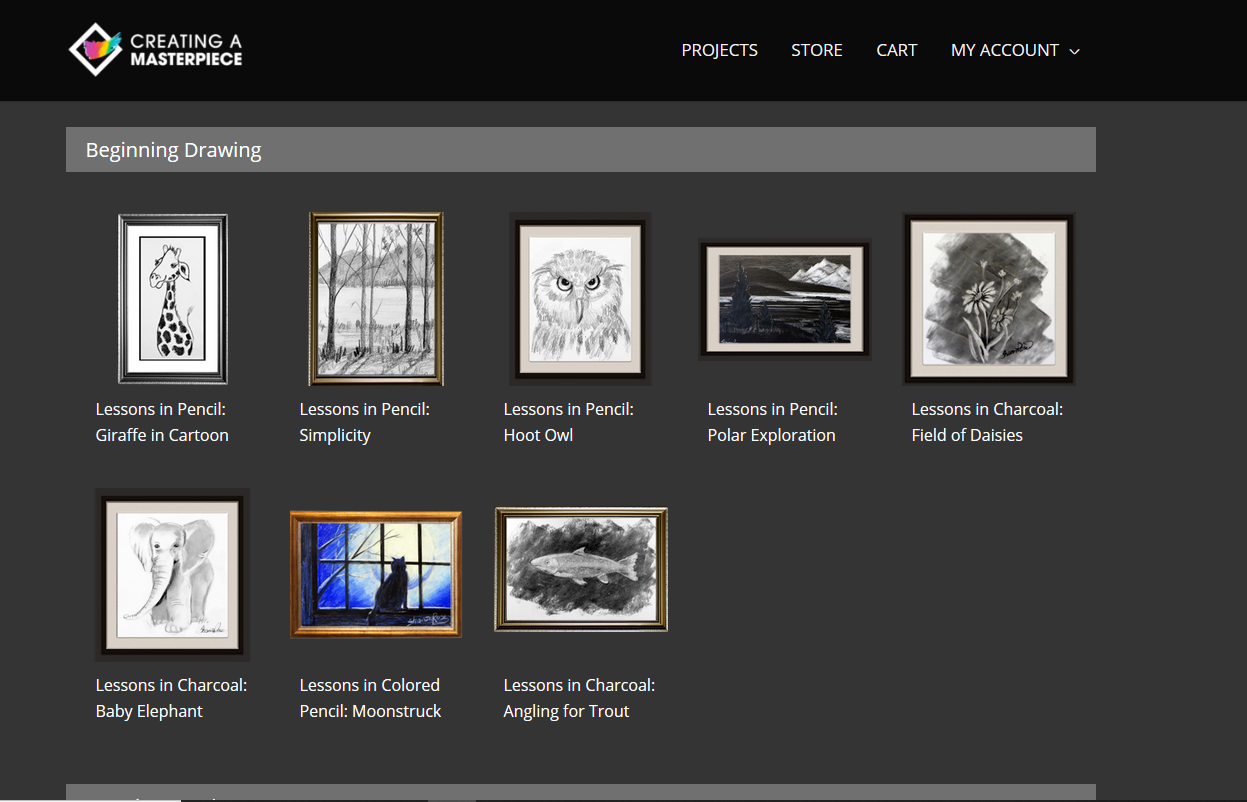1247x802 pixels.
Task: Click the Lessons in Pencil: Polar Exploration link
Action: point(773,422)
